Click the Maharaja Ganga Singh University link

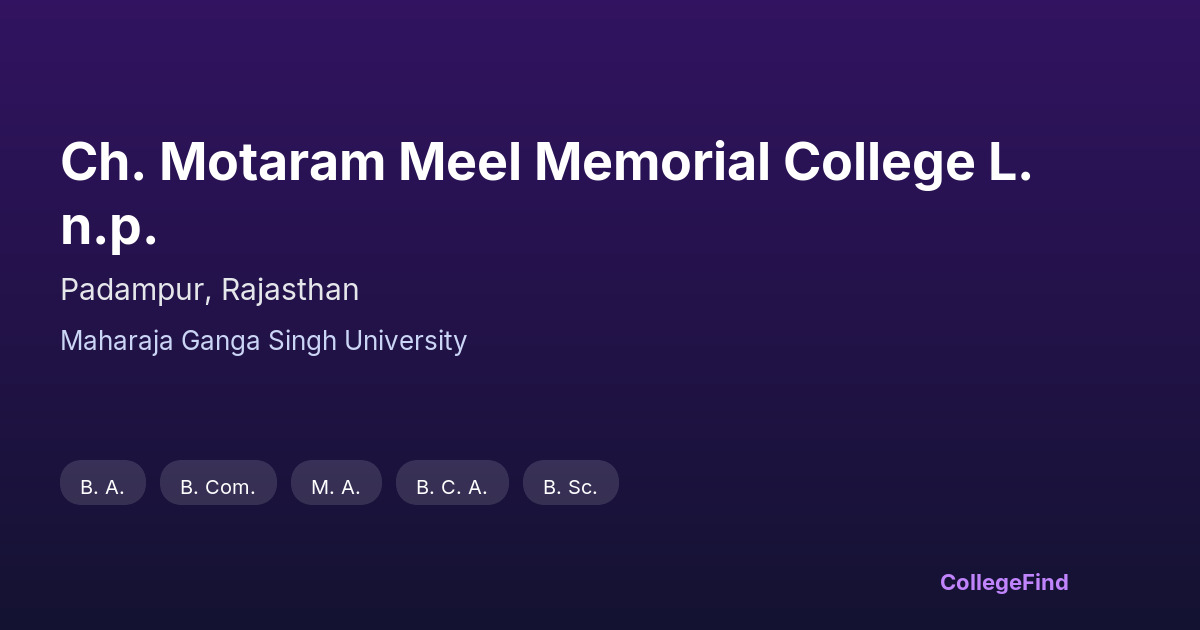pyautogui.click(x=263, y=341)
